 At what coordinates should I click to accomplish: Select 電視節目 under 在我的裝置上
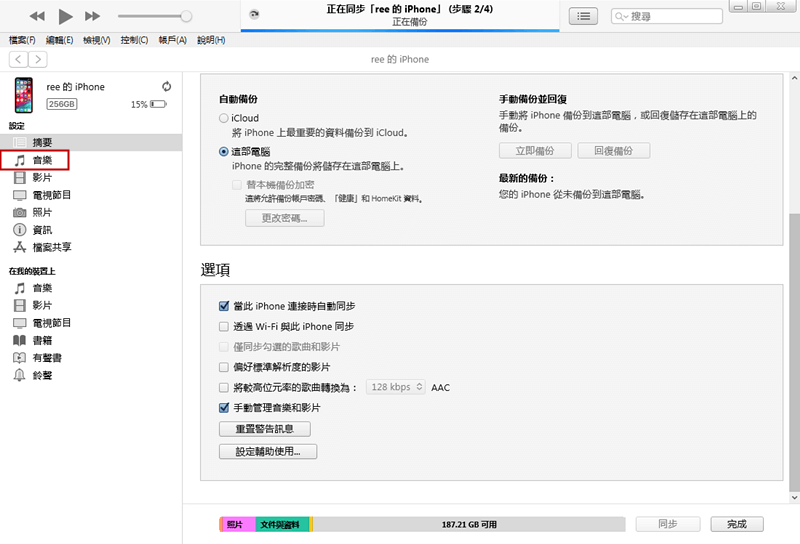(x=91, y=323)
